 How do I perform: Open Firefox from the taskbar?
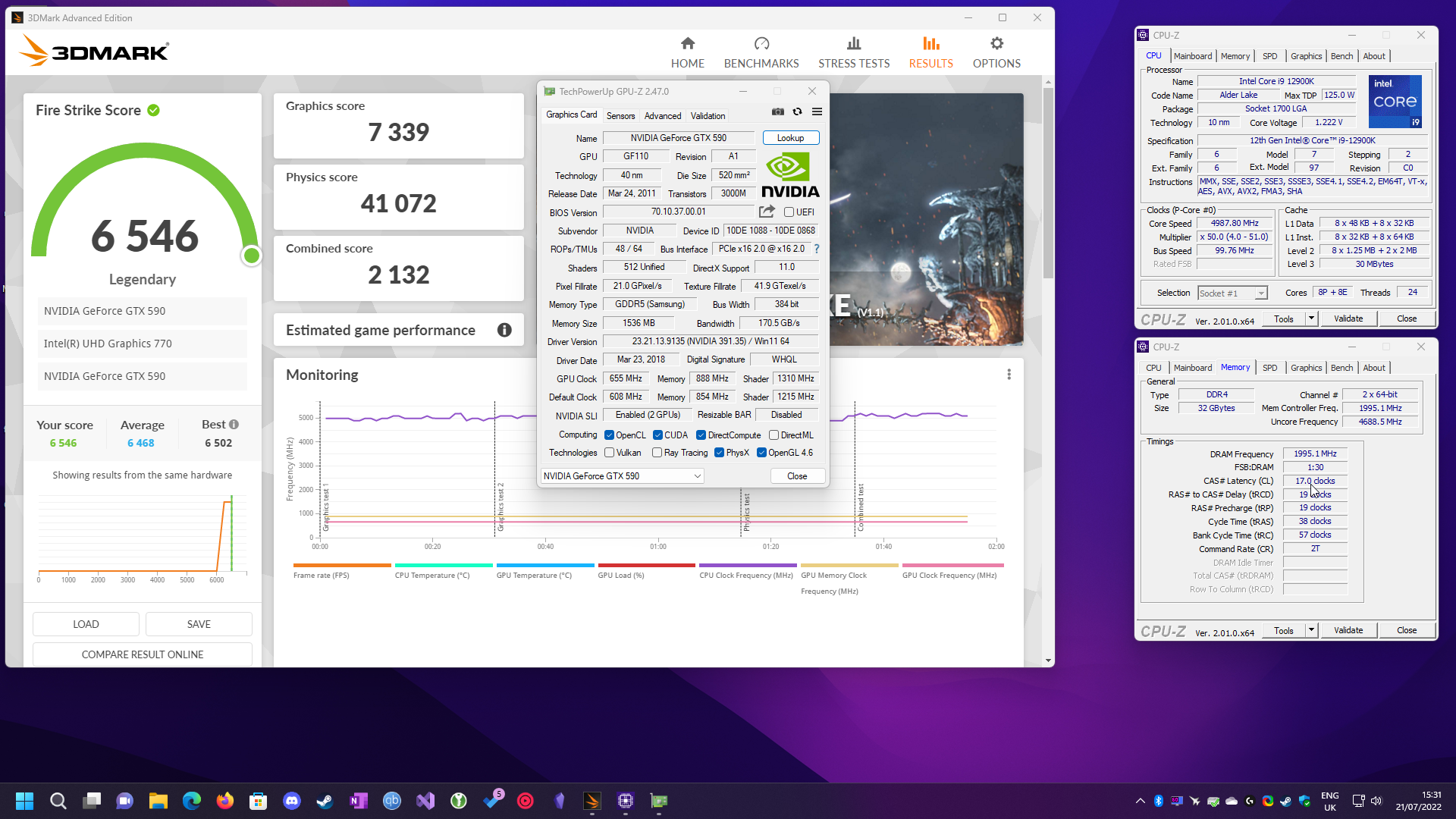pos(224,801)
